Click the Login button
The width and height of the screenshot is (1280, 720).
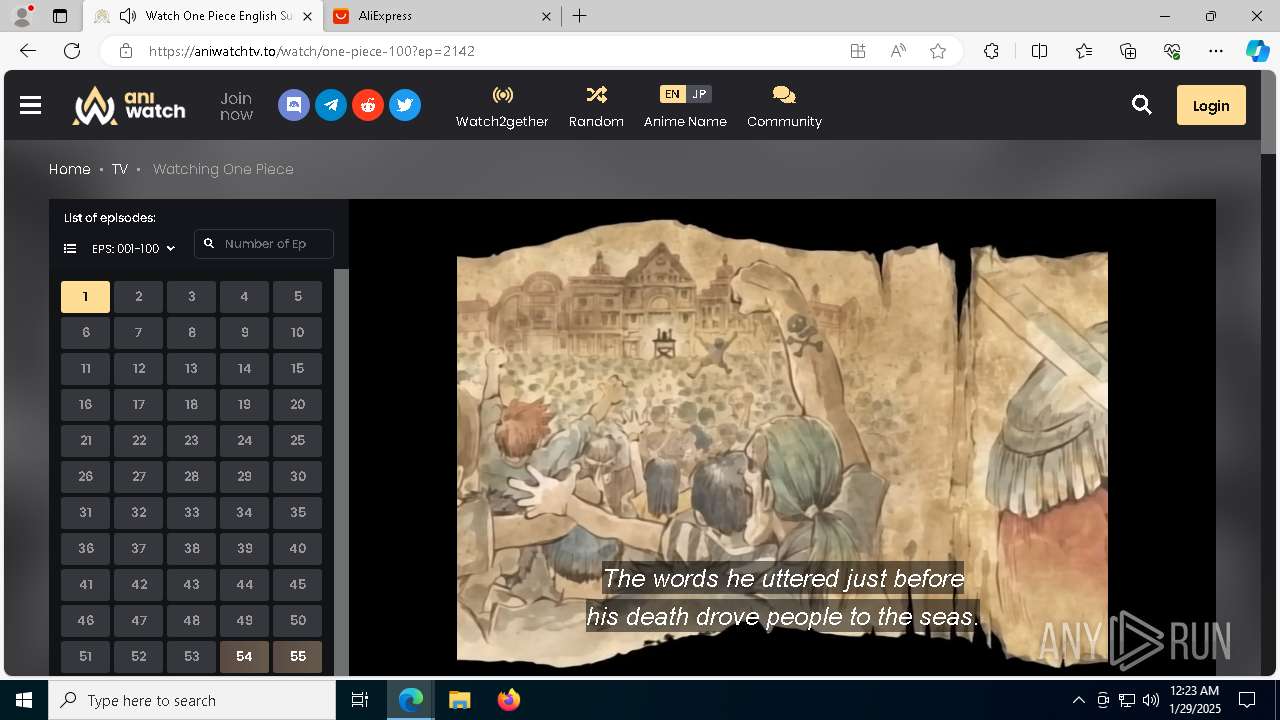point(1211,105)
